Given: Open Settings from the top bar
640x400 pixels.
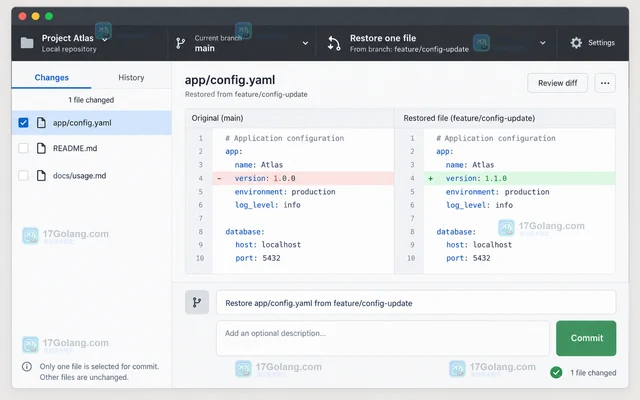Looking at the screenshot, I should click(x=592, y=43).
